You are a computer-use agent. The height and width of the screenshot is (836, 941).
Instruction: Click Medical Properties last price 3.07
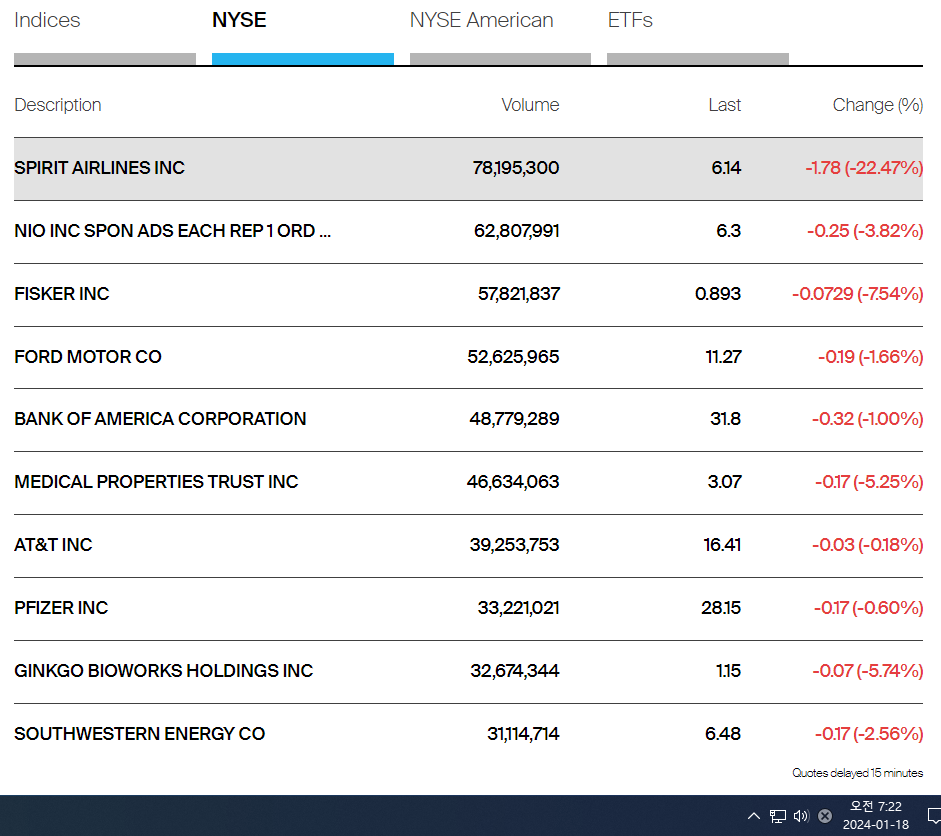coord(724,482)
